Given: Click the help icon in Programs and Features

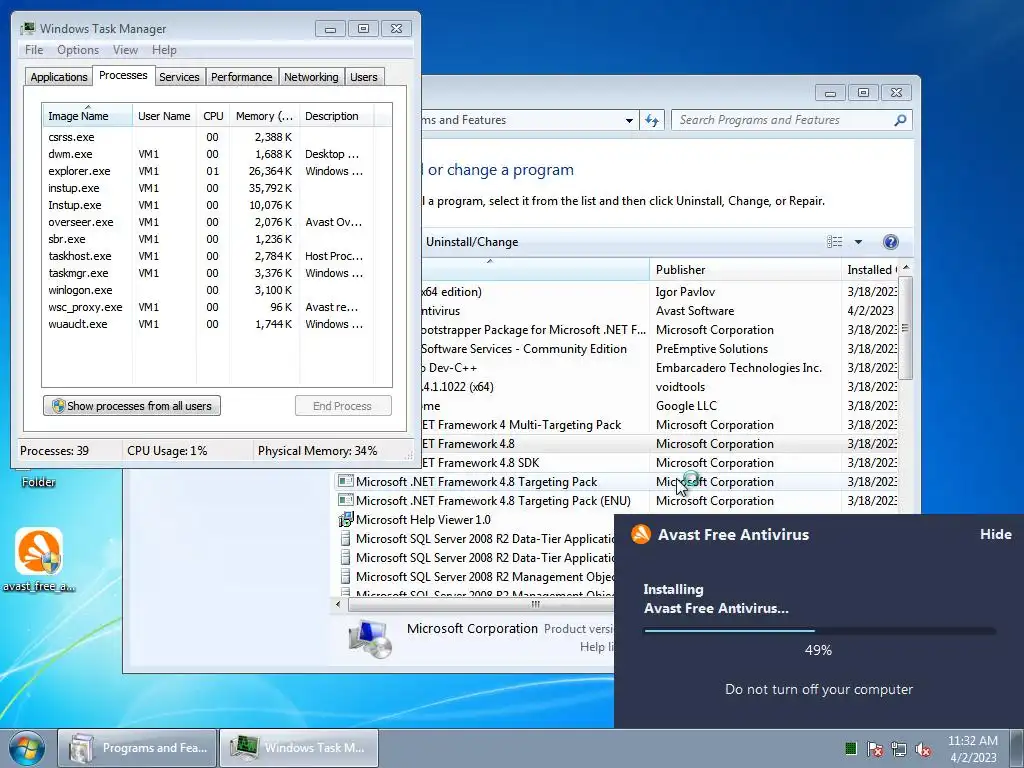Looking at the screenshot, I should [890, 242].
